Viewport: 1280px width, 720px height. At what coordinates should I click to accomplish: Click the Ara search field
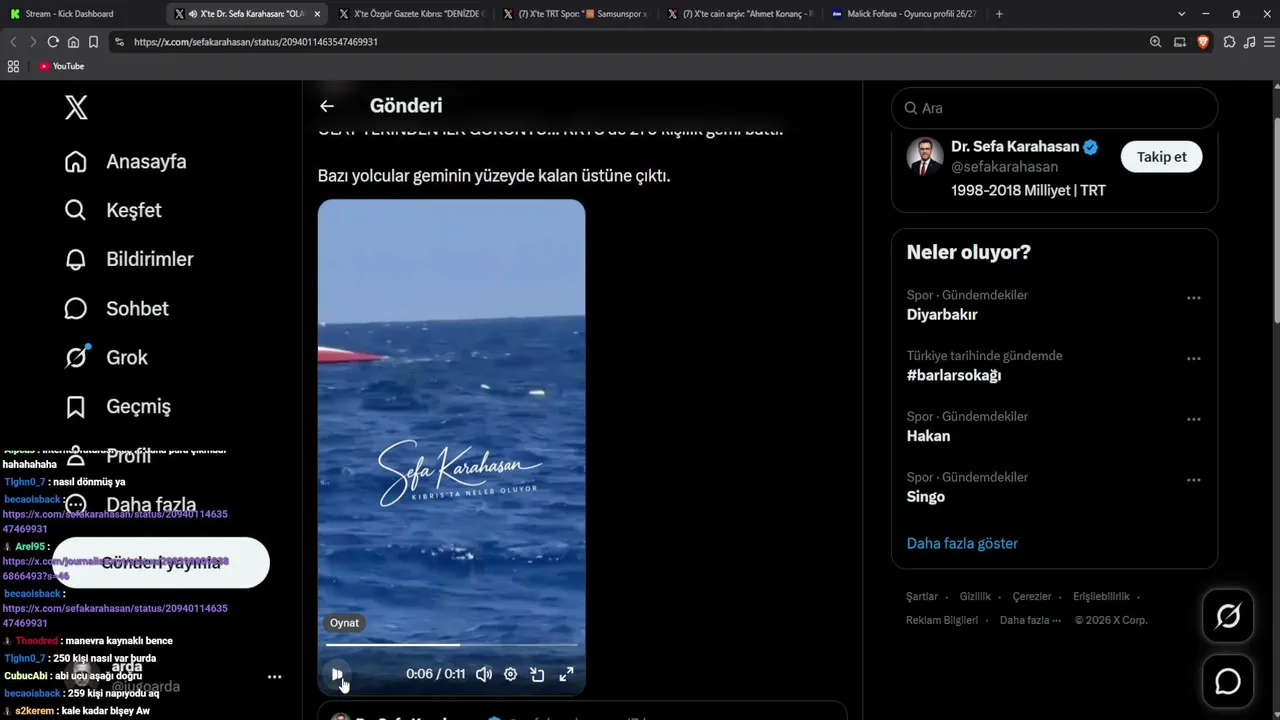(x=1054, y=108)
